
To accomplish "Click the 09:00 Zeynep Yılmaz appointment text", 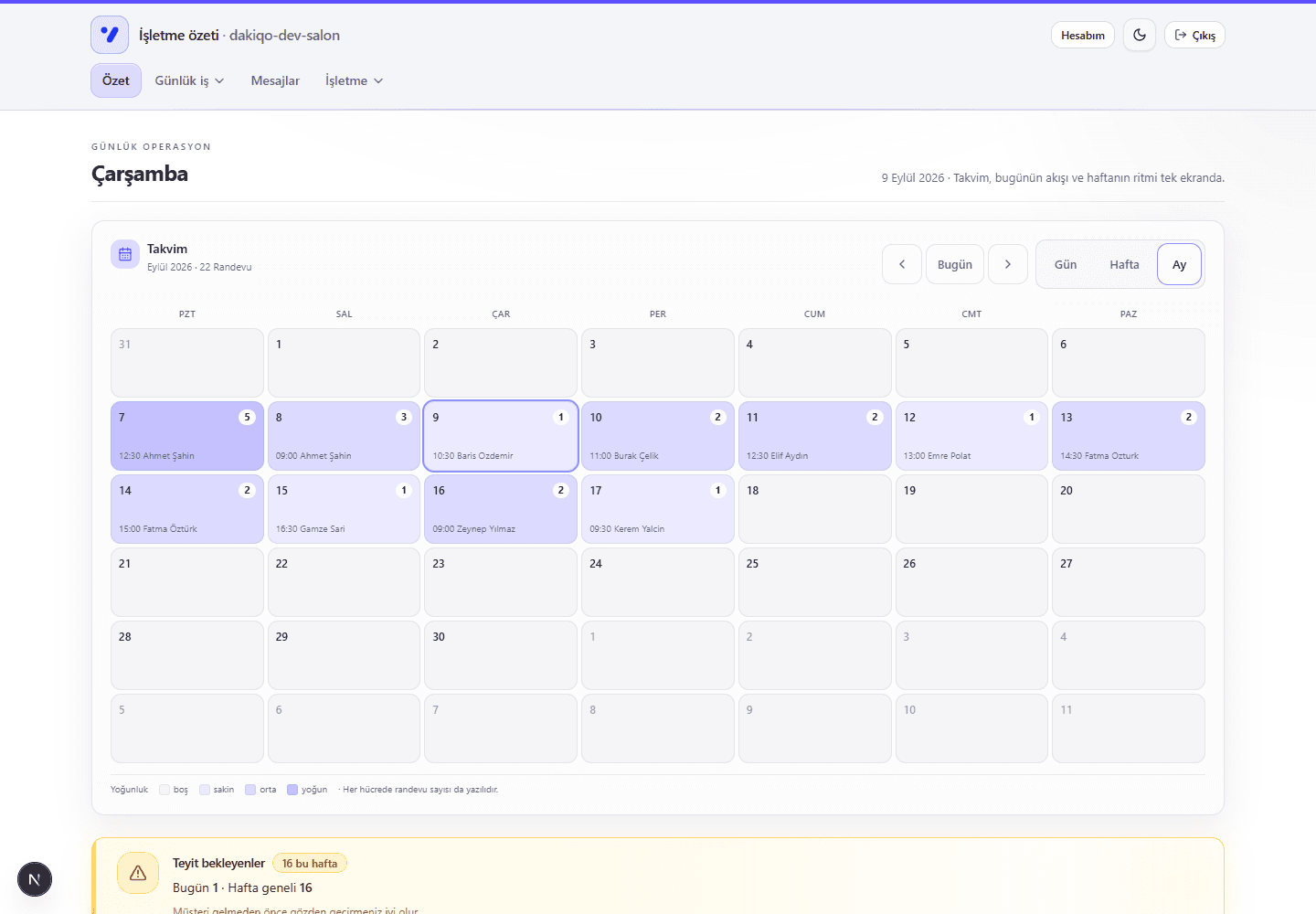I will [x=473, y=529].
